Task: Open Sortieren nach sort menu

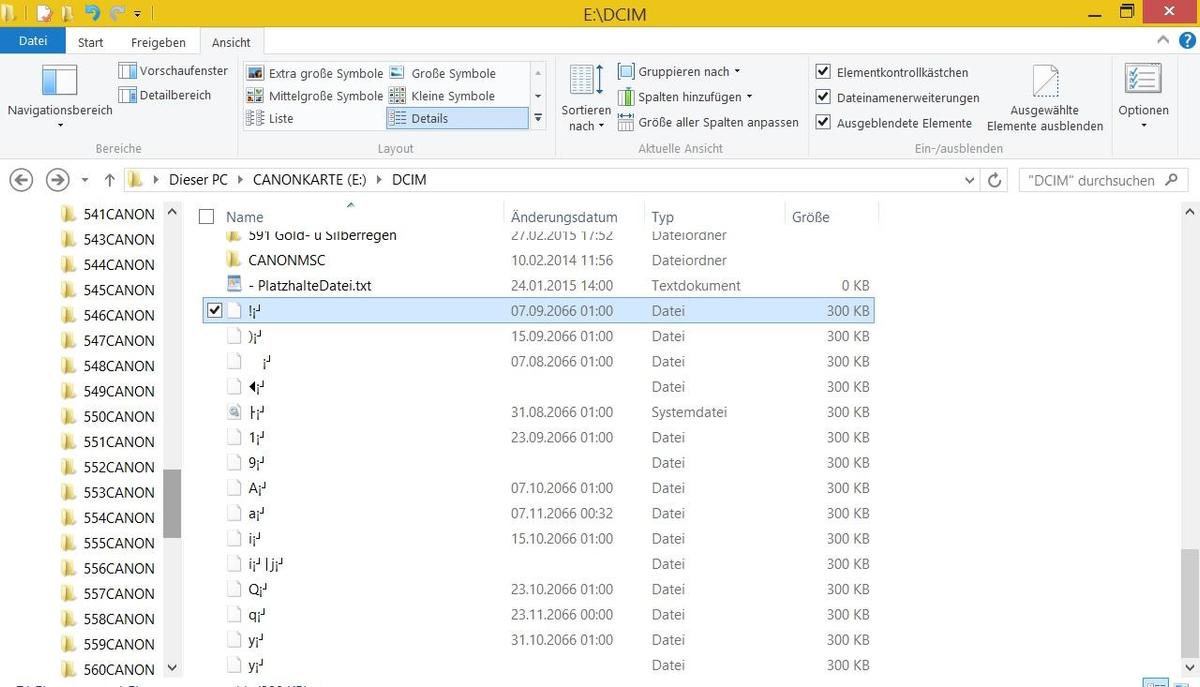Action: (585, 98)
